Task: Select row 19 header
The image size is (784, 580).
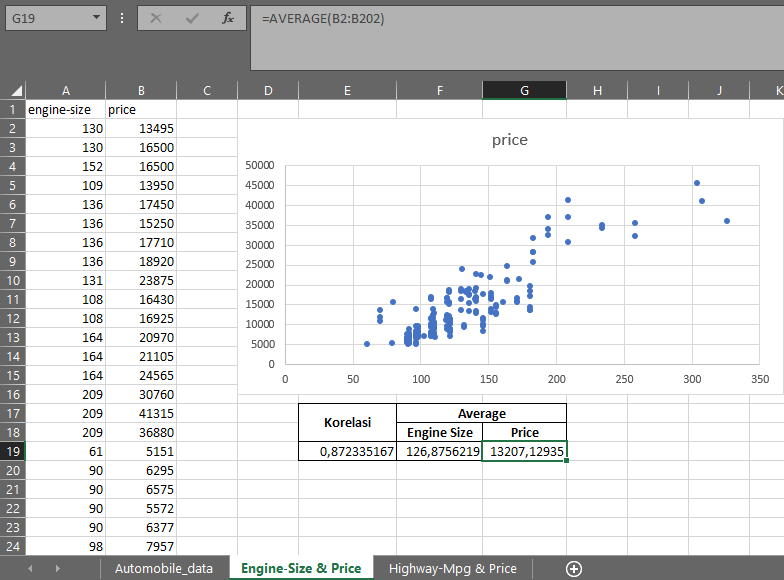Action: tap(12, 452)
